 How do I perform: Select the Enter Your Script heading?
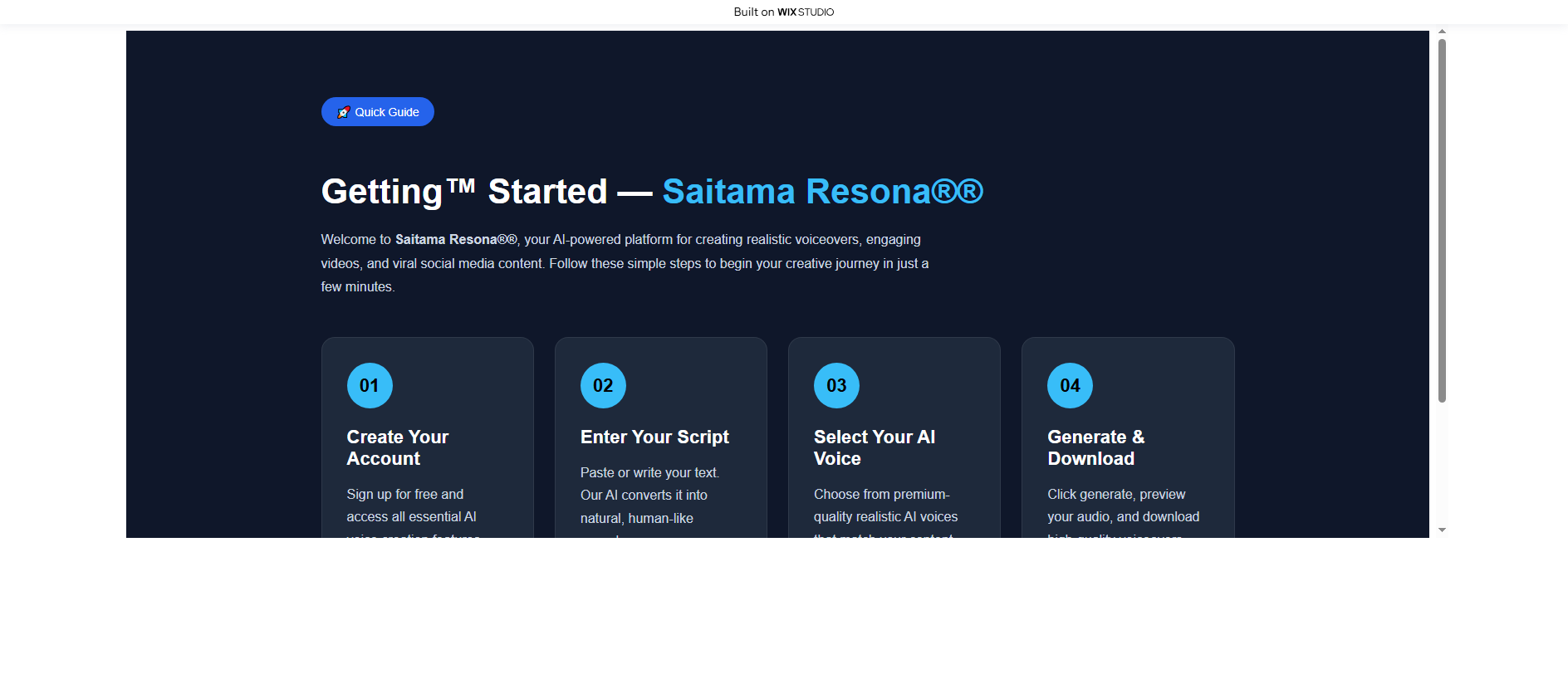point(654,437)
